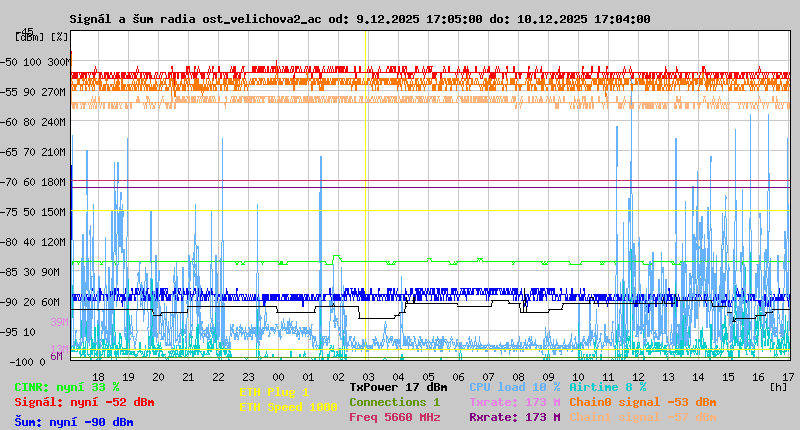Click the 'TxPower 17 dBm' legend label
The width and height of the screenshot is (800, 430).
coord(398,387)
